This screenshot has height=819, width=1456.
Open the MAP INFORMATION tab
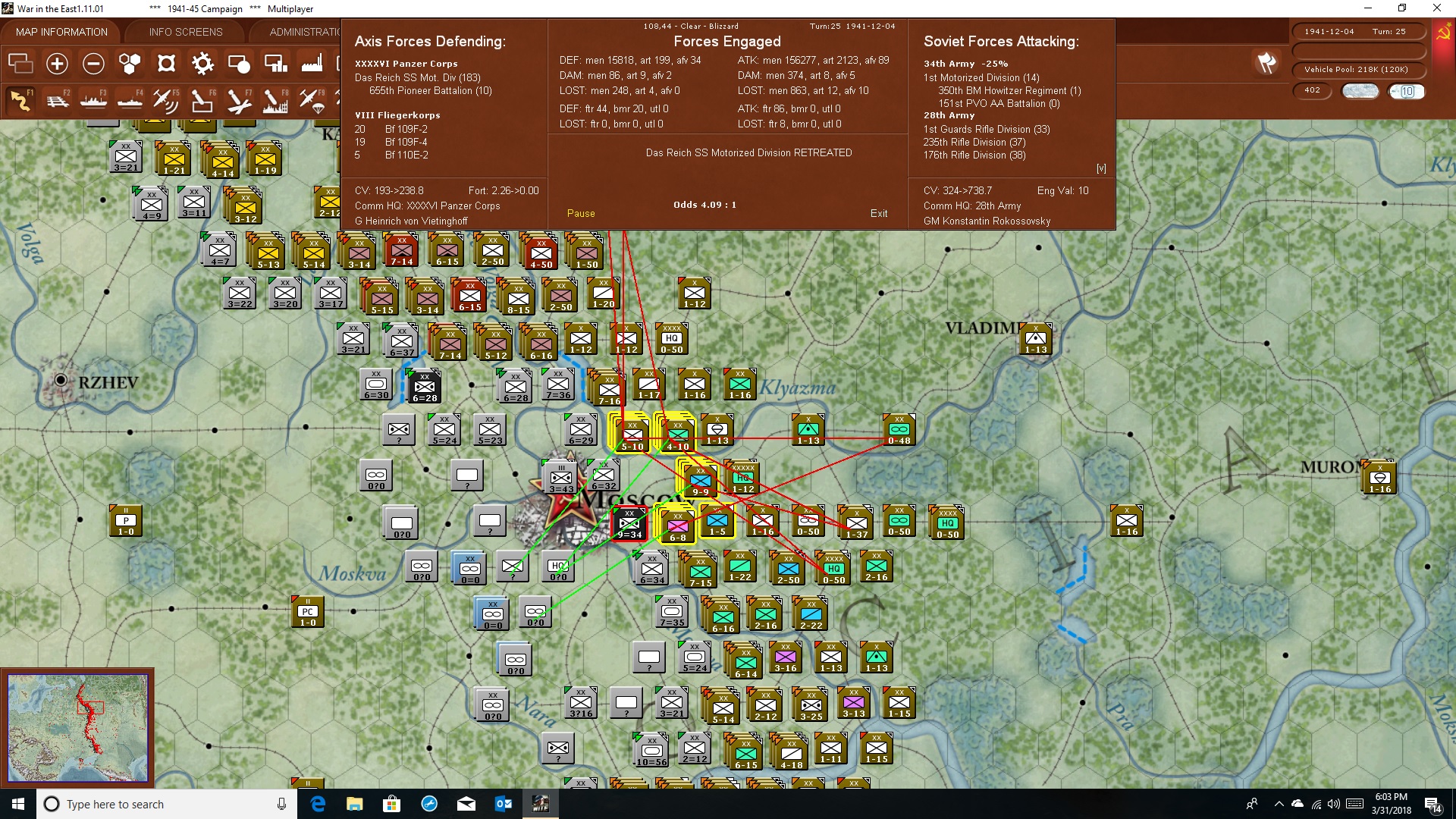[x=61, y=32]
